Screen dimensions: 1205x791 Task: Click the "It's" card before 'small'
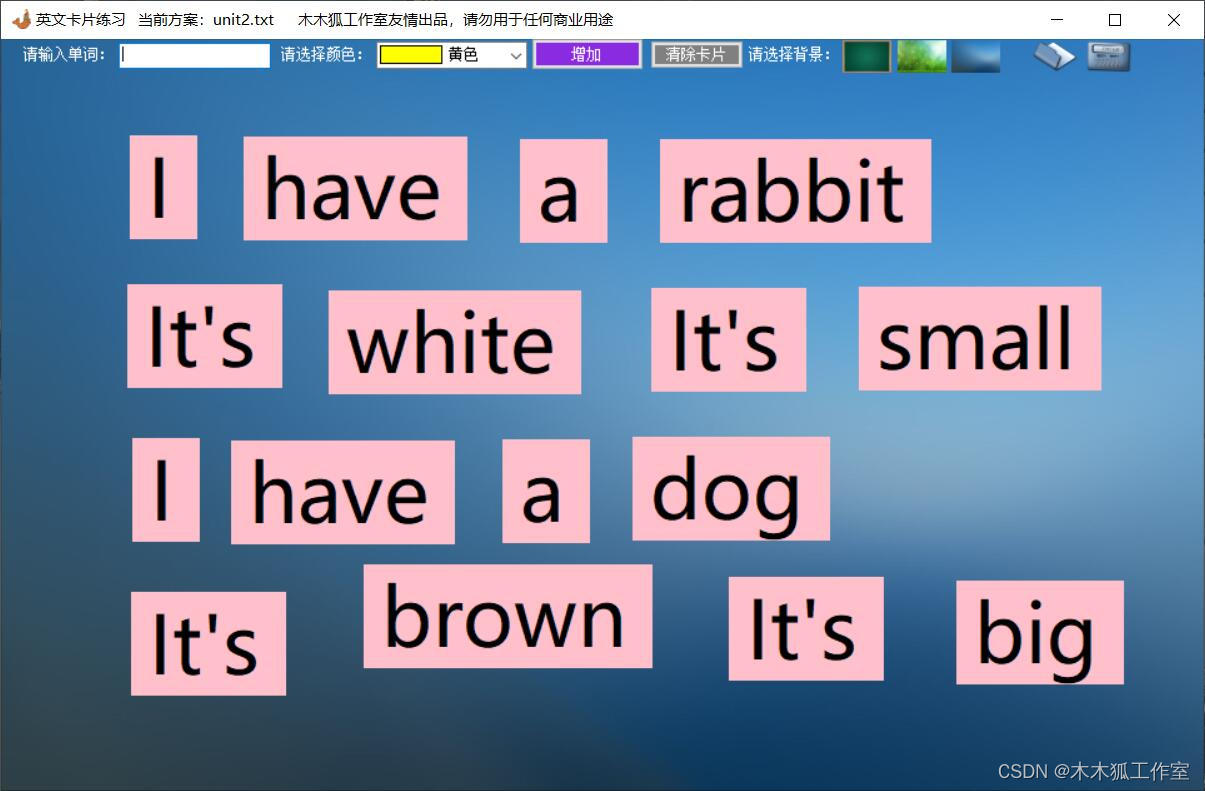(729, 340)
